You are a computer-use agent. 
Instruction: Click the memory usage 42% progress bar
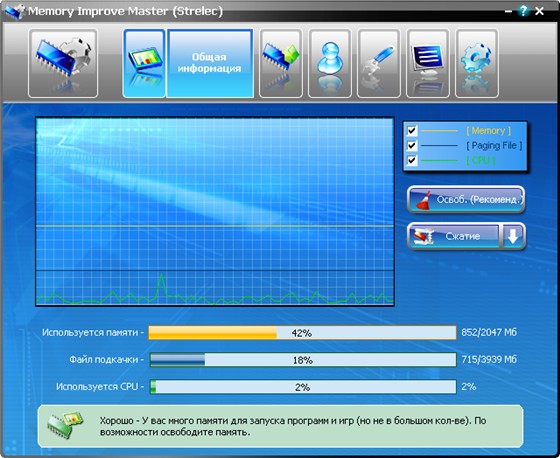coord(302,333)
